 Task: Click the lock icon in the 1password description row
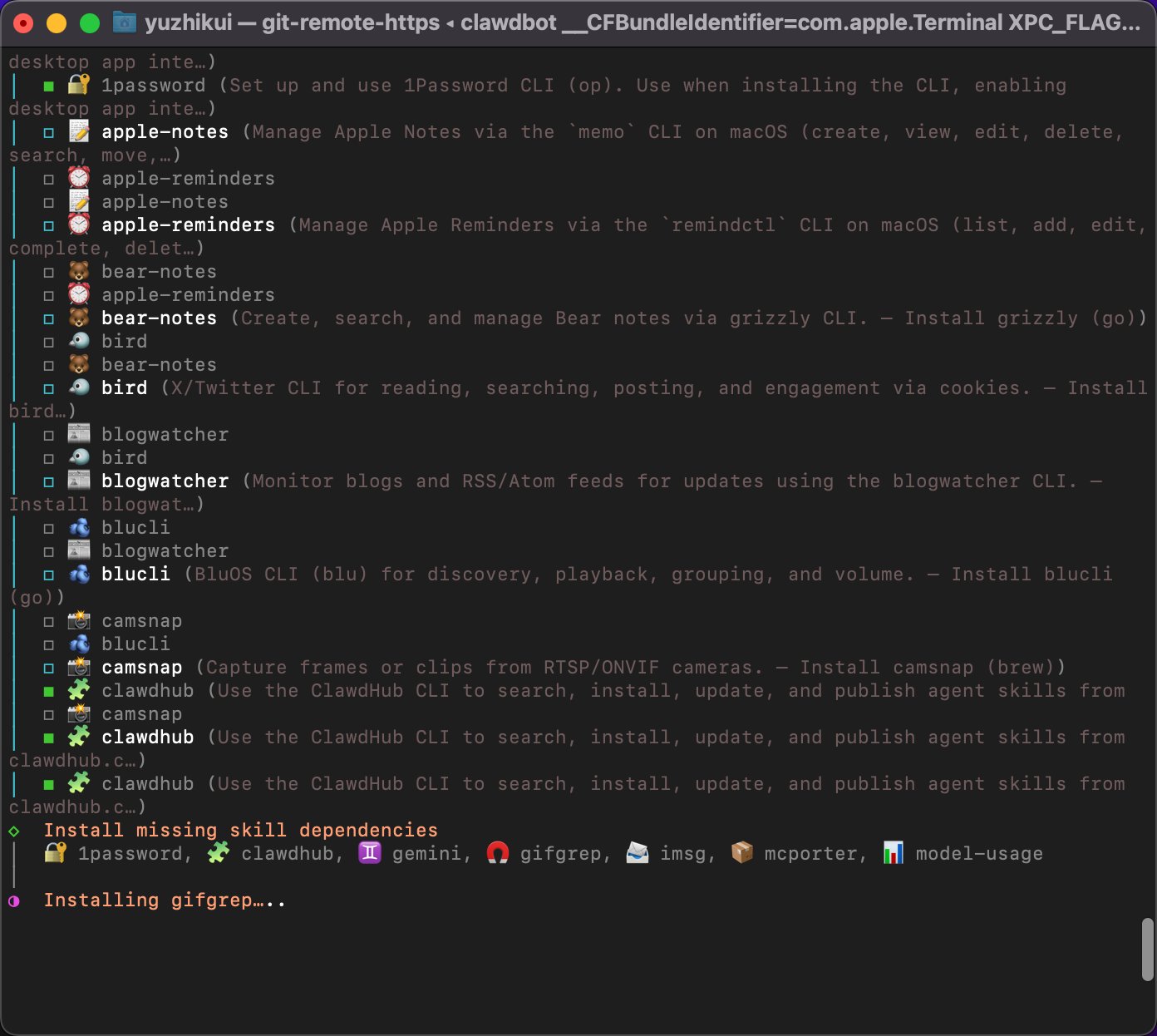[x=79, y=85]
